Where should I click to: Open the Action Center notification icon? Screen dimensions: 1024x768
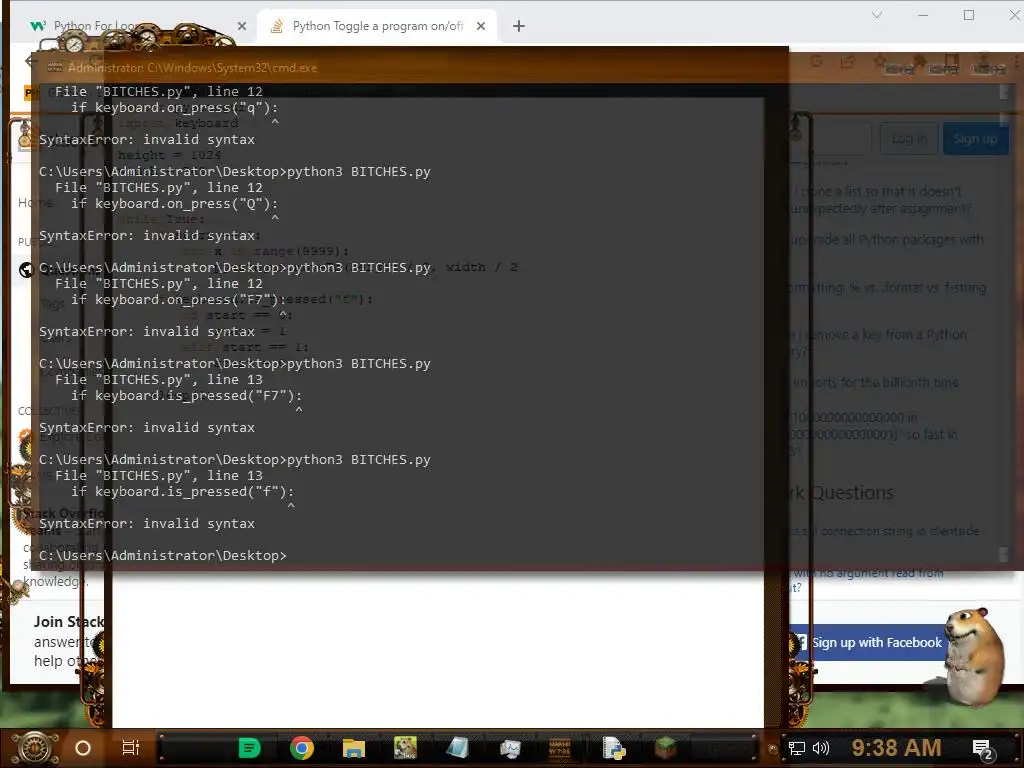click(x=983, y=749)
